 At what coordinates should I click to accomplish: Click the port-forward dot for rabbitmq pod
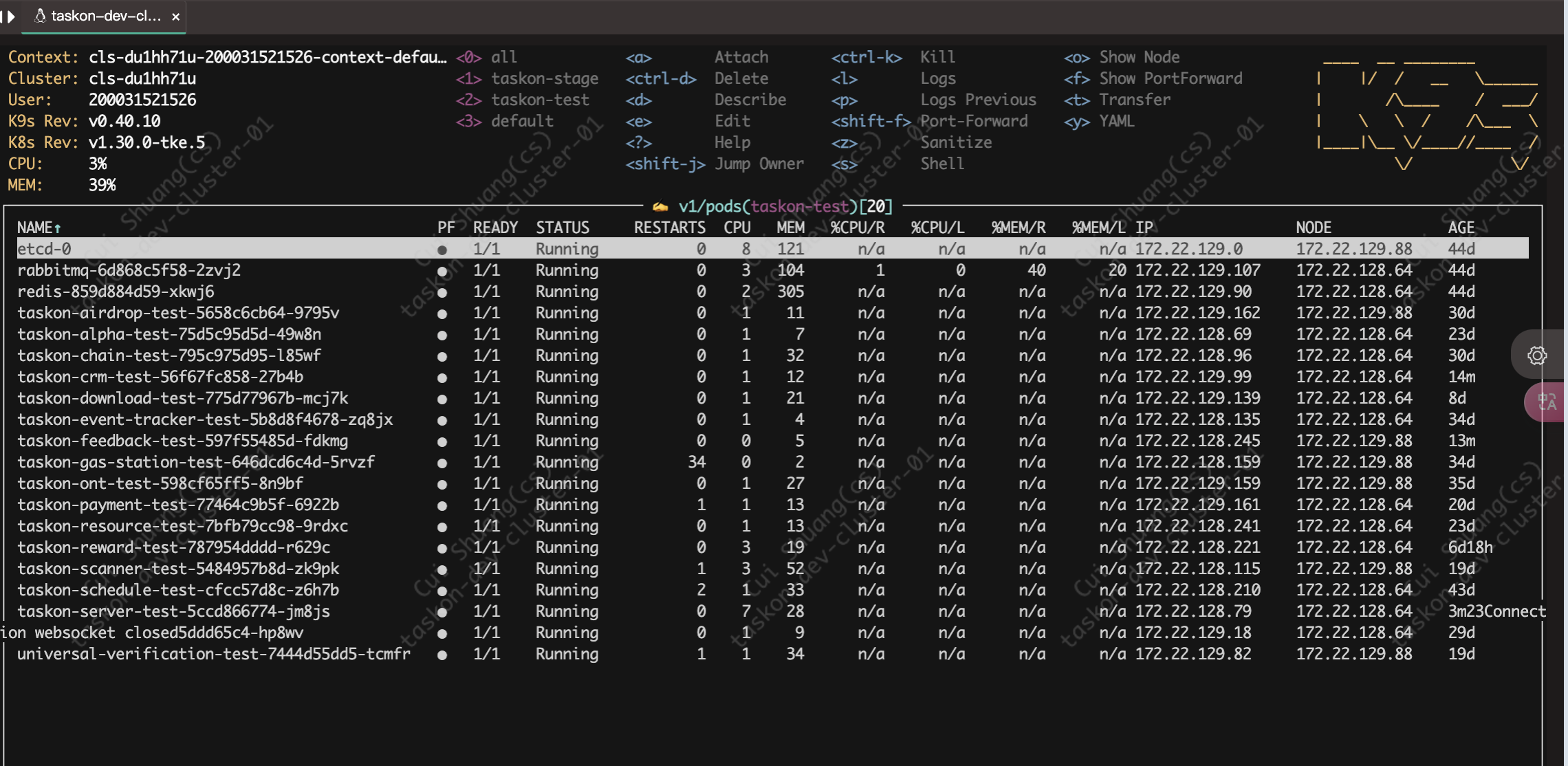[x=442, y=271]
